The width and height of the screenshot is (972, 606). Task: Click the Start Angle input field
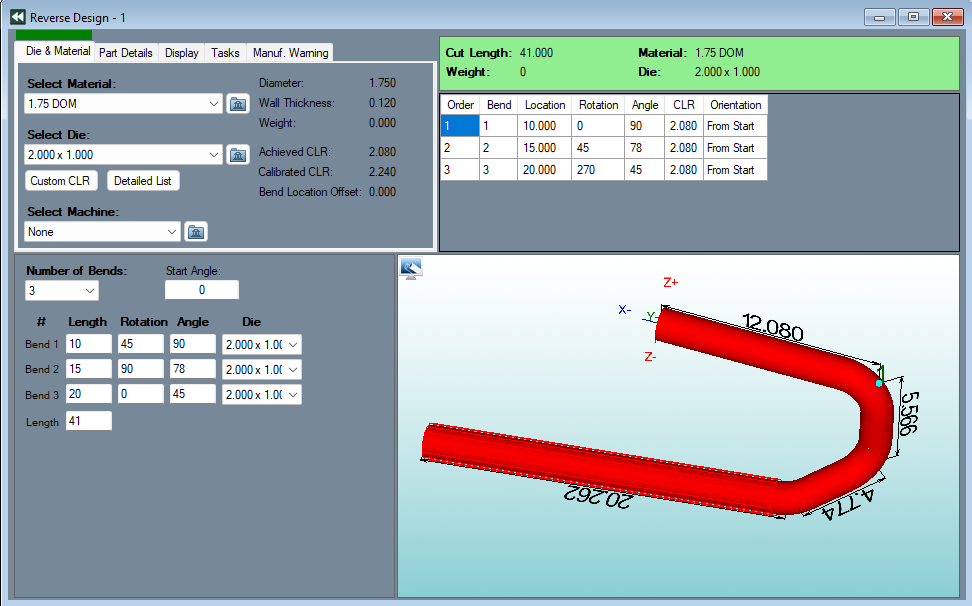click(x=201, y=290)
